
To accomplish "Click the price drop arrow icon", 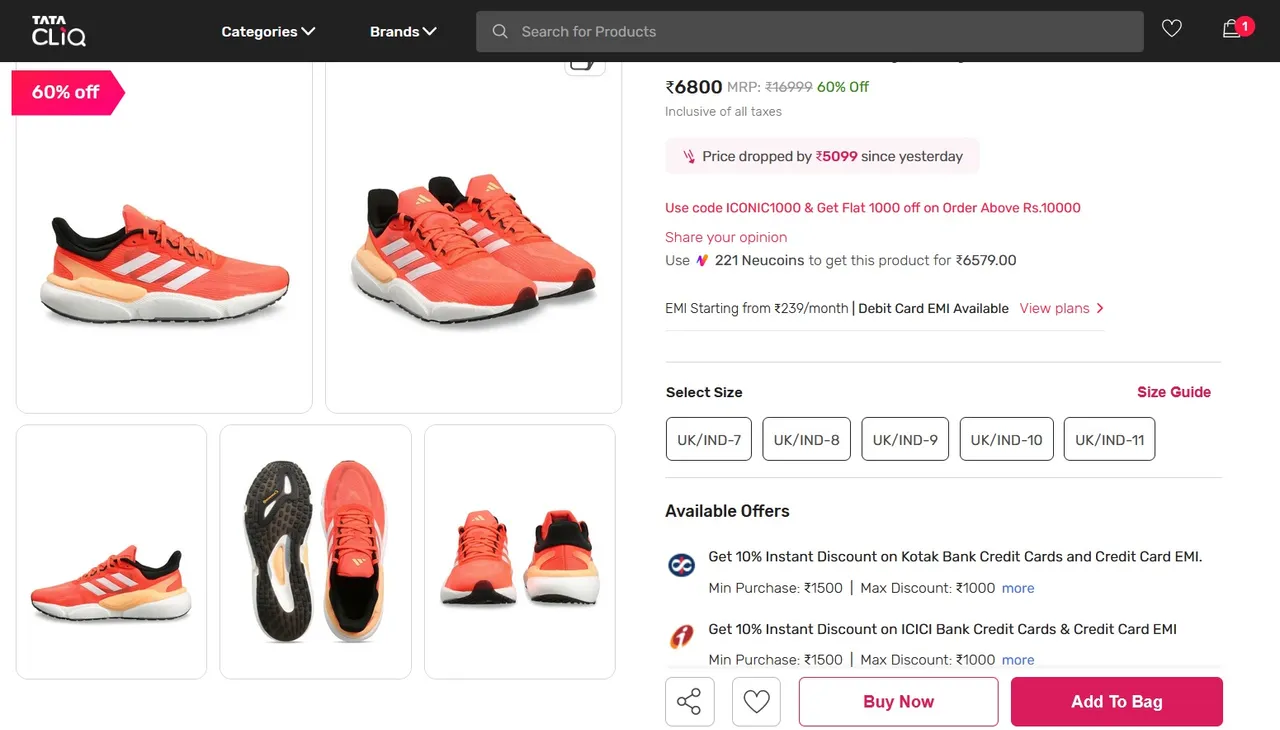I will [689, 156].
